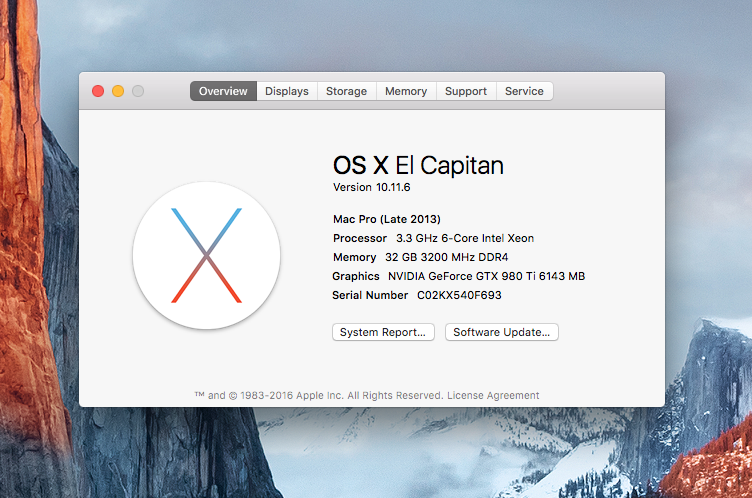The width and height of the screenshot is (752, 498).
Task: Open the Storage tab
Action: 346,91
